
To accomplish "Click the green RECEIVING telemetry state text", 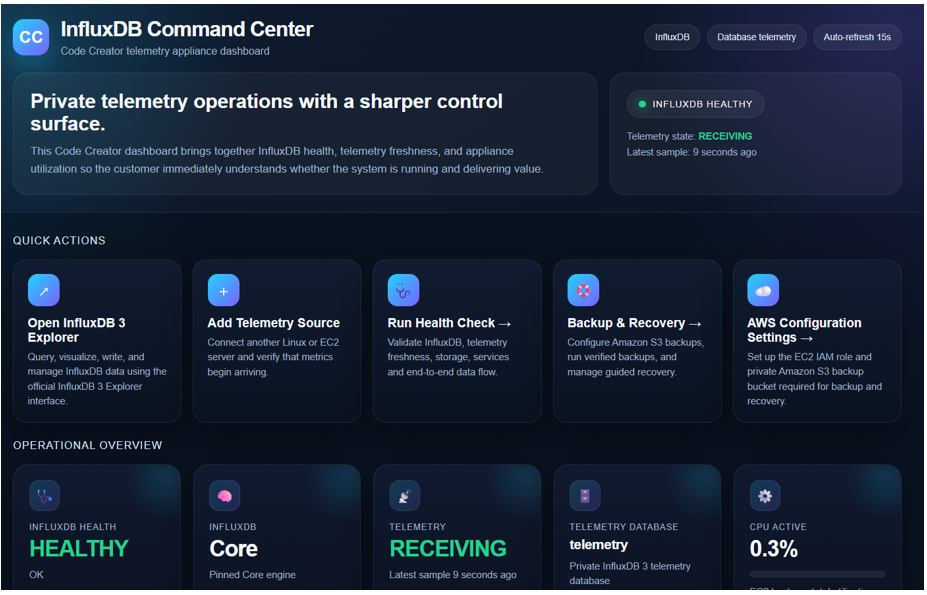I will point(725,136).
